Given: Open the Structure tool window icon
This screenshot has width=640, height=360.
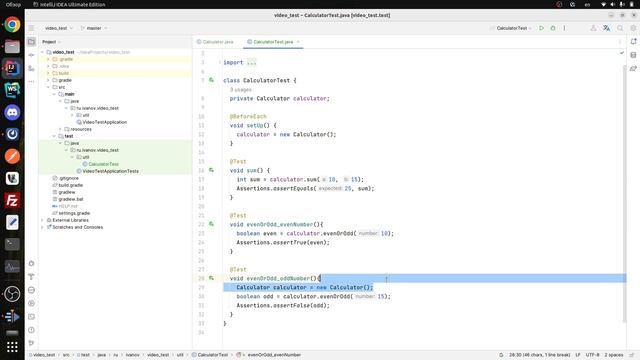Looking at the screenshot, I should tap(31, 68).
